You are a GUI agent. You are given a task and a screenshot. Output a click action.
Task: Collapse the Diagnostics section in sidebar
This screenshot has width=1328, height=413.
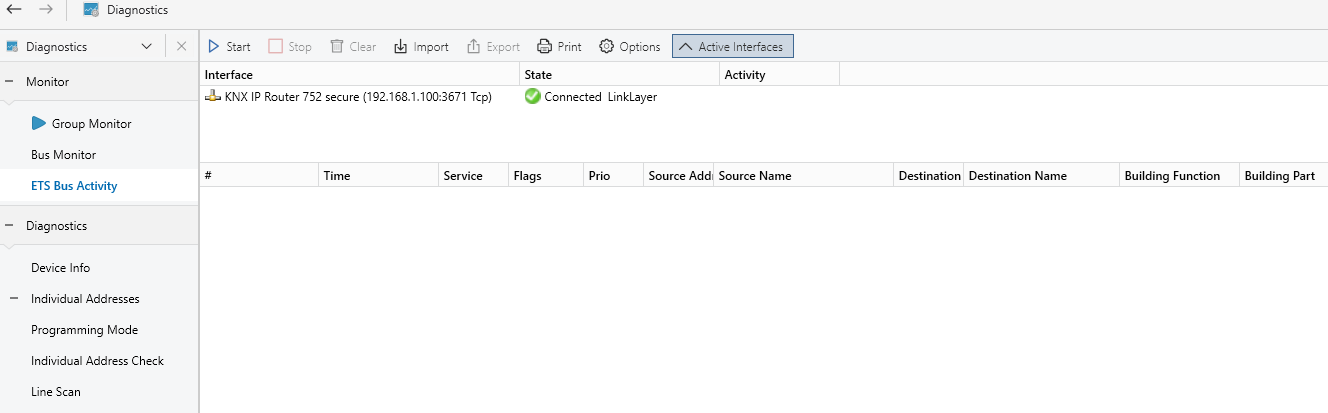pyautogui.click(x=9, y=226)
